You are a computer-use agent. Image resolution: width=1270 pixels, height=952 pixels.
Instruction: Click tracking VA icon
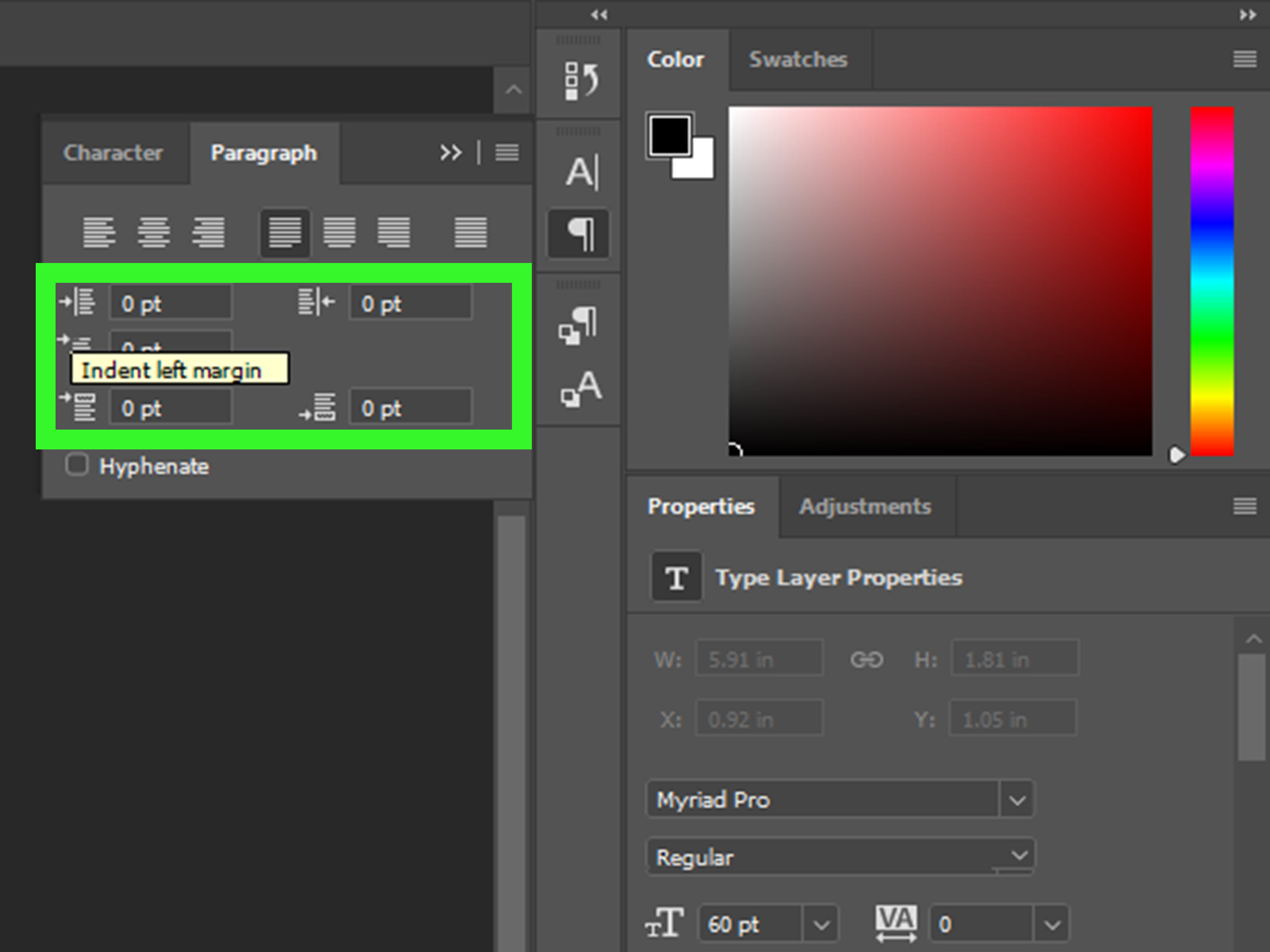pos(896,923)
